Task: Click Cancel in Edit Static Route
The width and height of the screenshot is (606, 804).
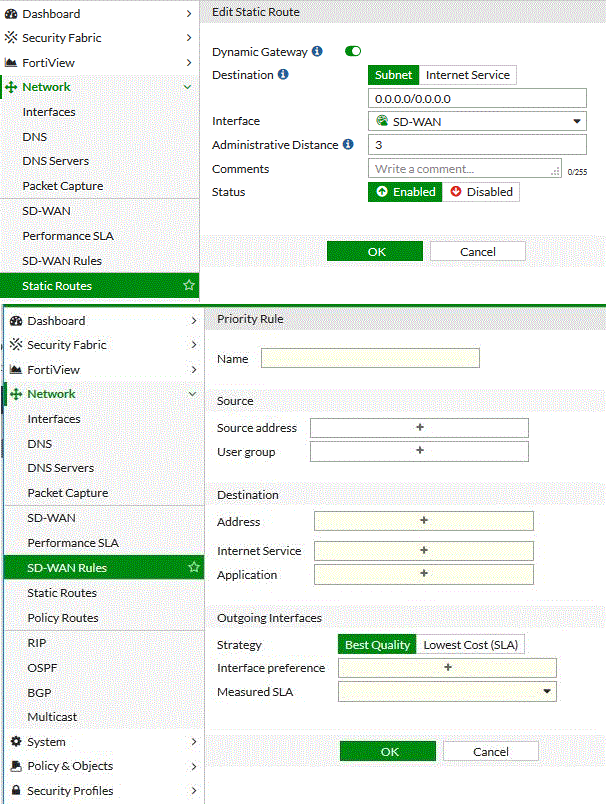Action: point(478,251)
